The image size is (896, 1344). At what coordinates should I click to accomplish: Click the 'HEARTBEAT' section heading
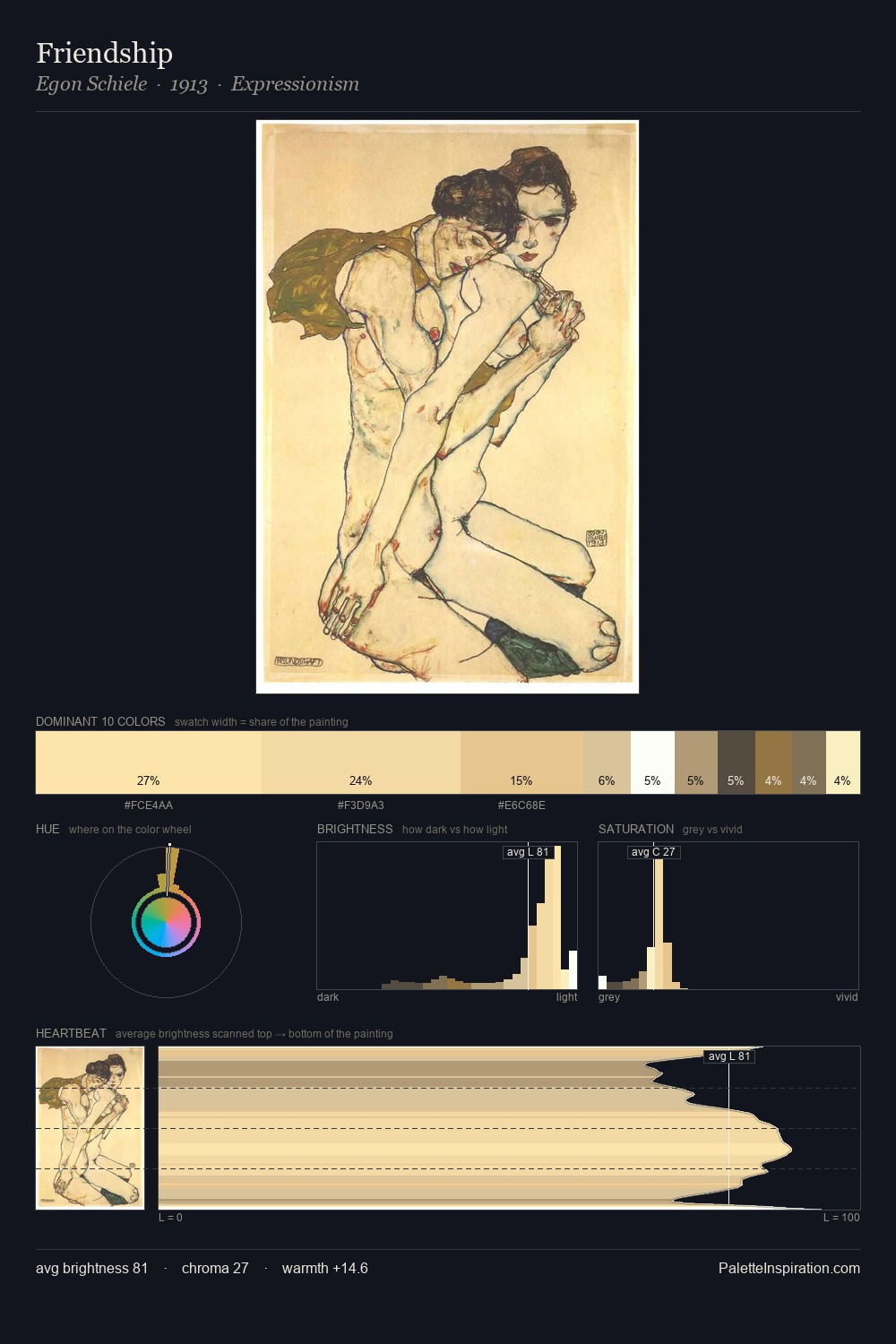(71, 1033)
